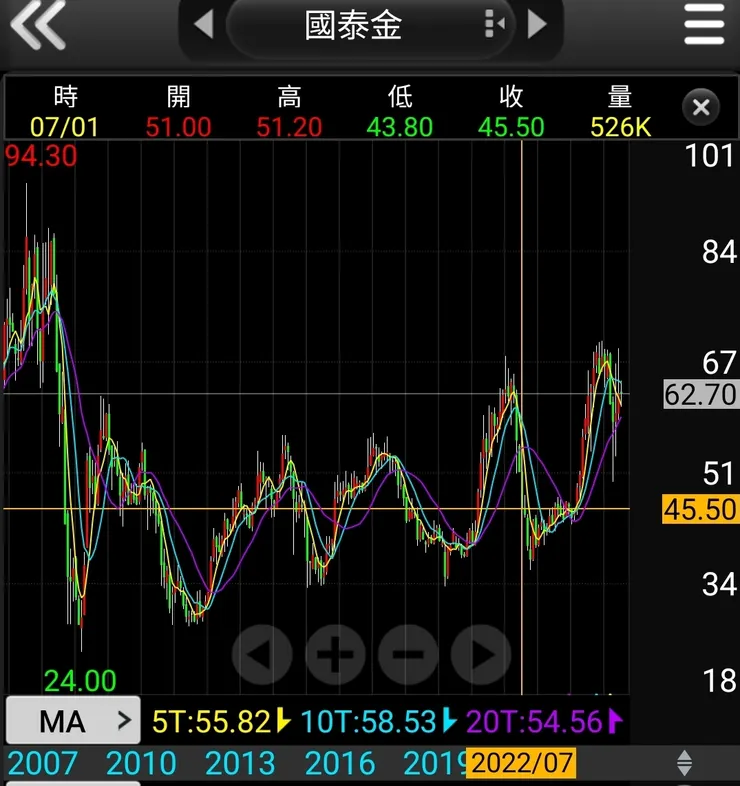Move the chart cursor right with overlay arrow
Screen dimensions: 740x786
click(481, 654)
